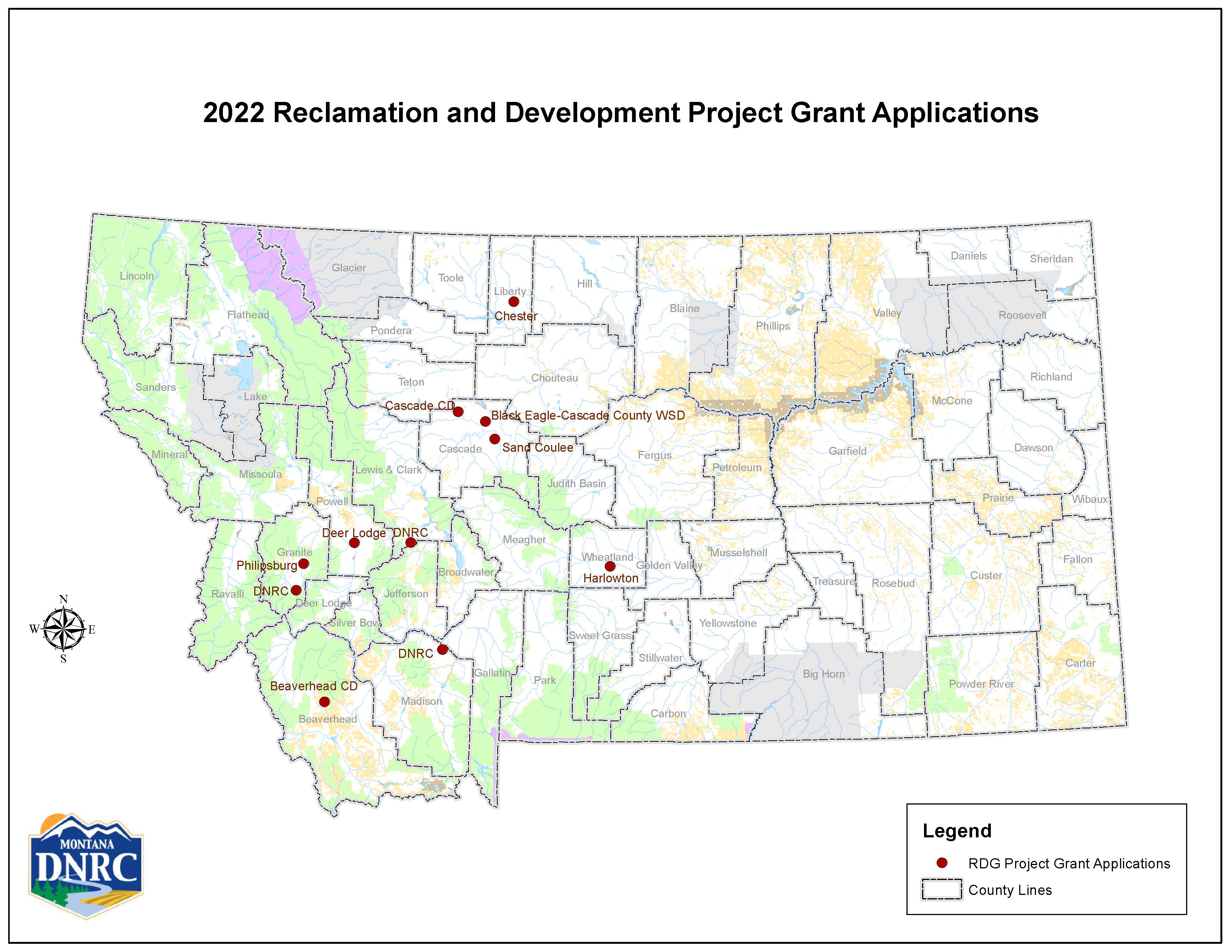The height and width of the screenshot is (952, 1232).
Task: Click the Yellowstone county label
Action: tap(728, 623)
